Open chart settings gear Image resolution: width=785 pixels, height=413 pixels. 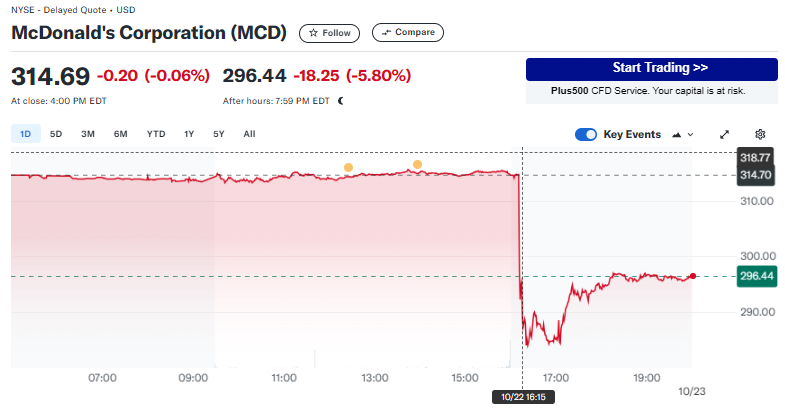click(x=760, y=134)
